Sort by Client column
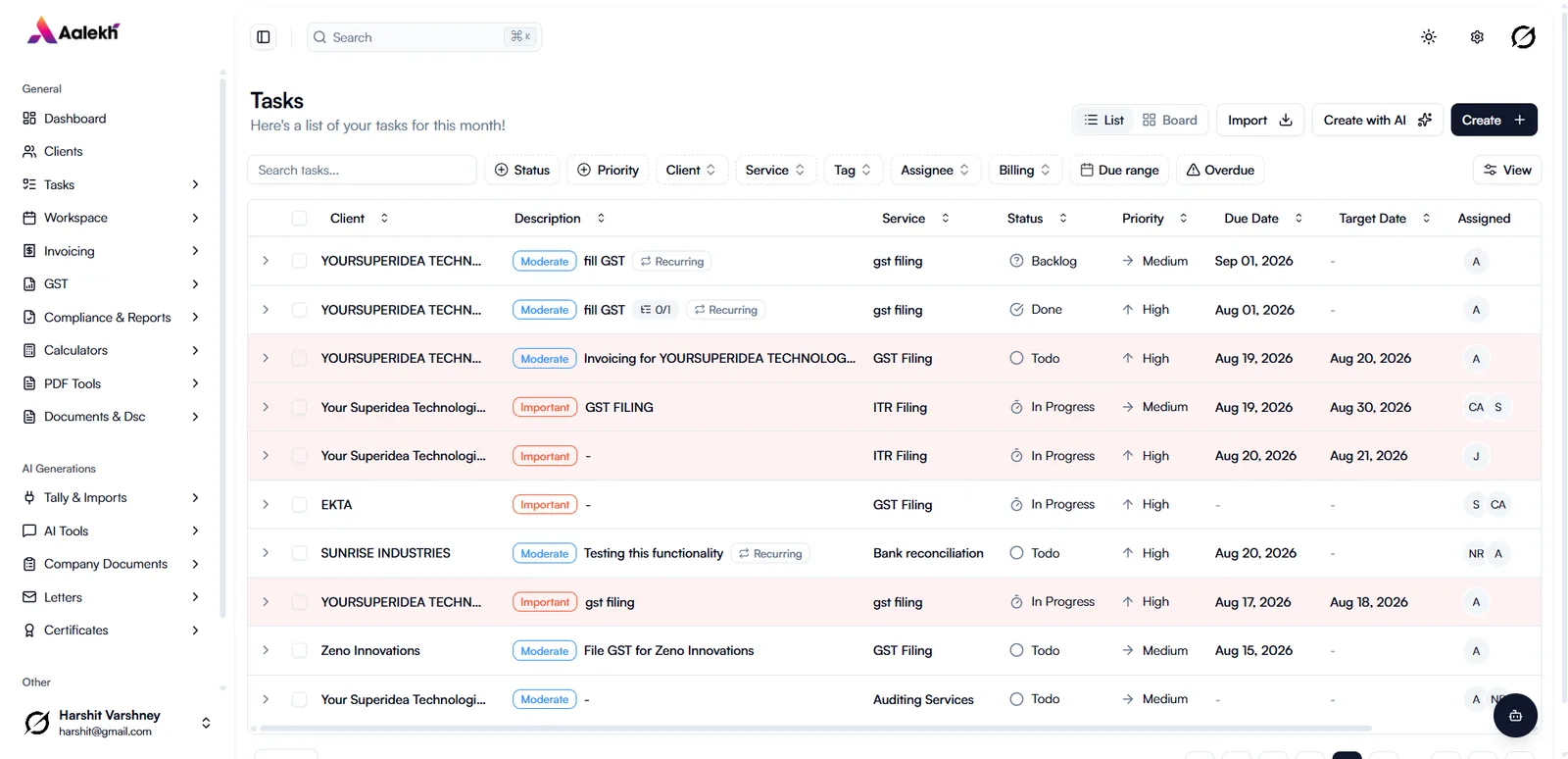The height and width of the screenshot is (759, 1568). pyautogui.click(x=359, y=219)
